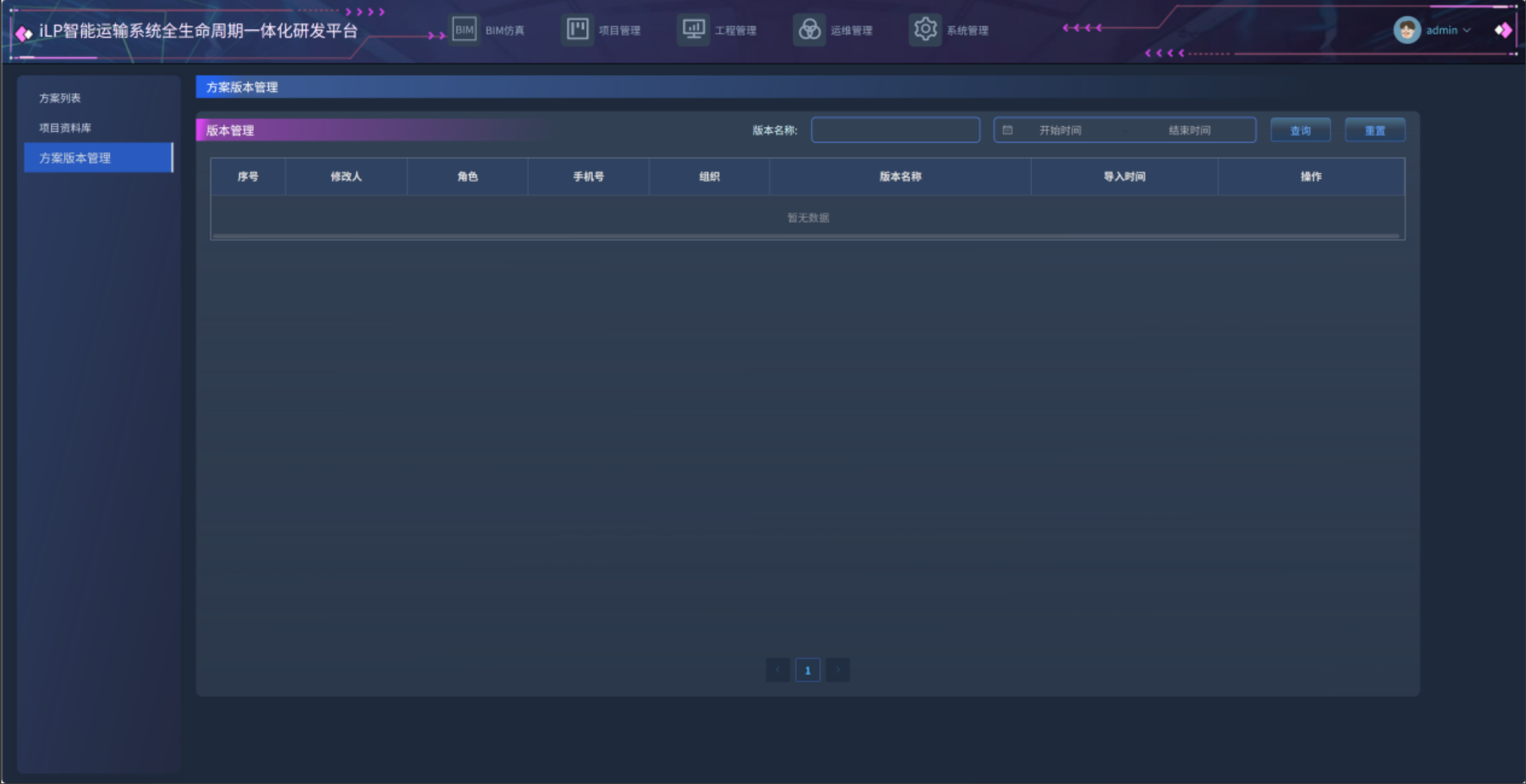The width and height of the screenshot is (1526, 784).
Task: Open the 项目管理 kanban icon
Action: click(577, 30)
